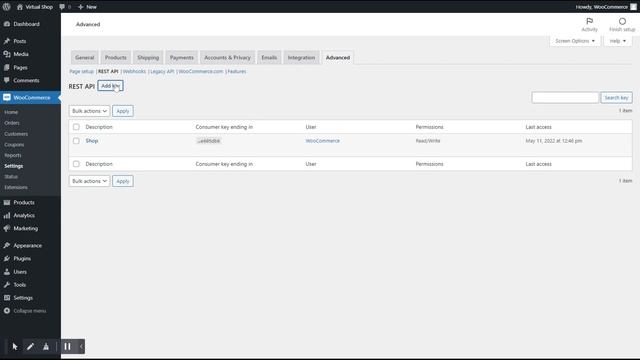Open the Media library icon

[7, 54]
